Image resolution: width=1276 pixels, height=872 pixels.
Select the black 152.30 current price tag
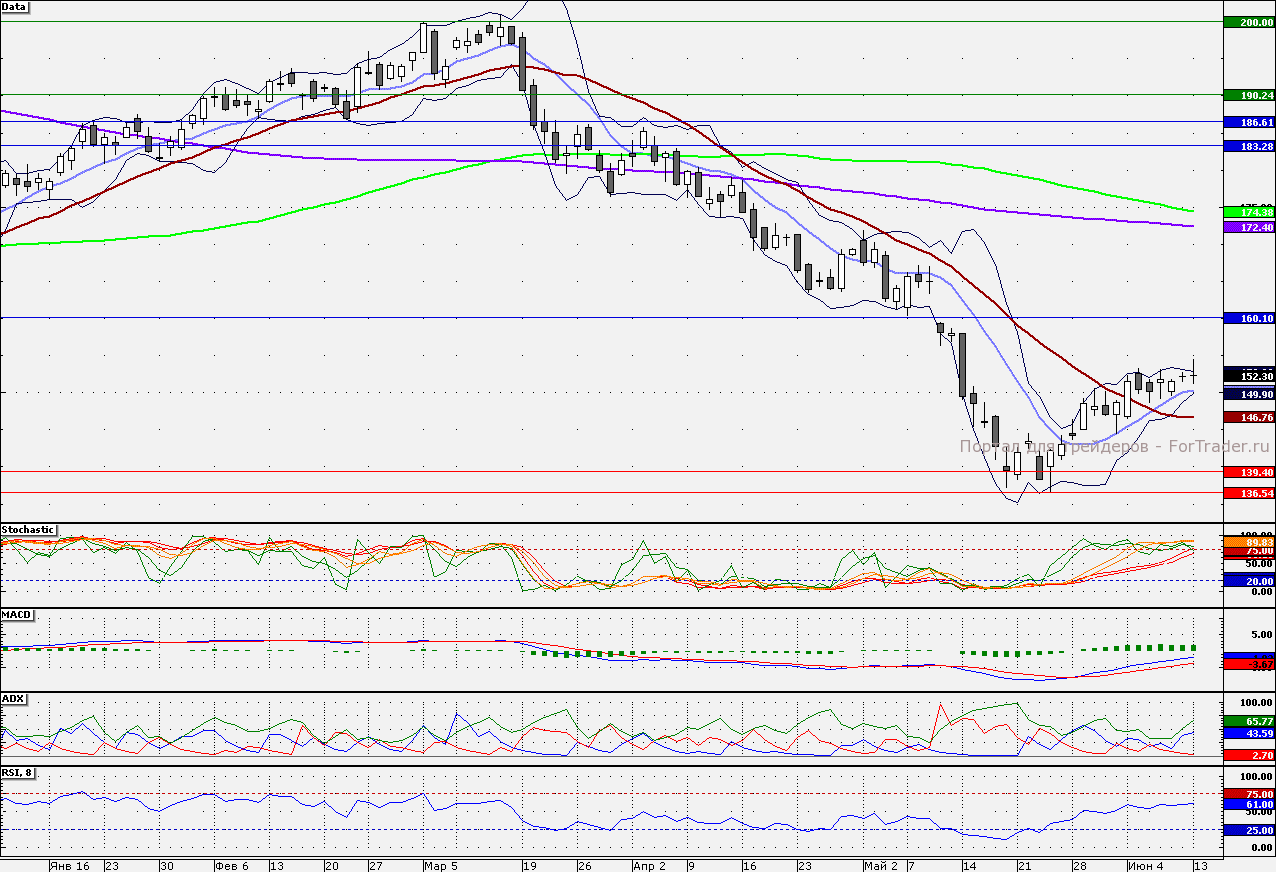[x=1249, y=376]
